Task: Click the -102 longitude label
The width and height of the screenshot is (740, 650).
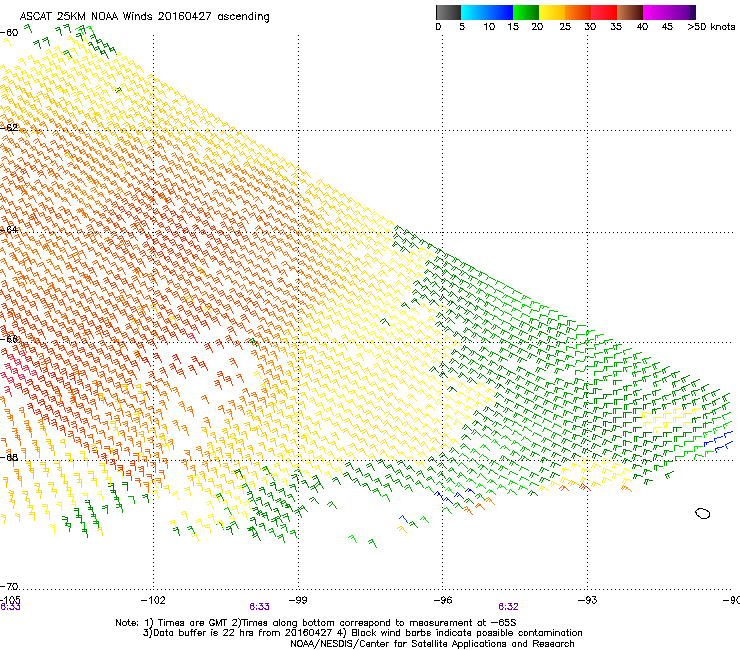Action: click(x=153, y=600)
